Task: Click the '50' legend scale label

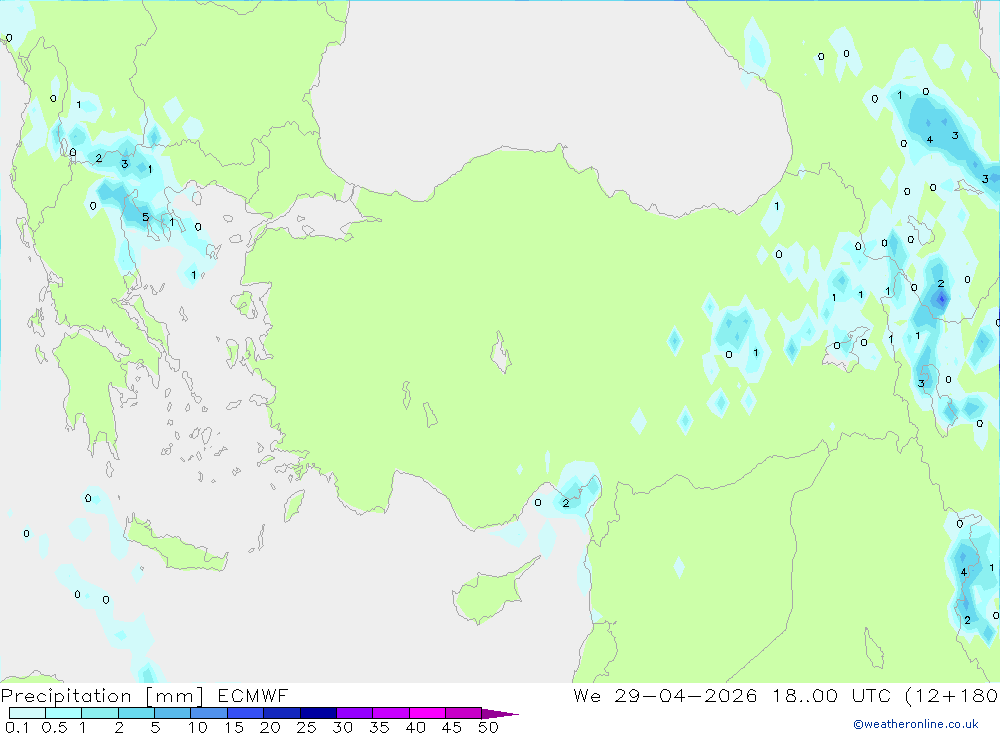Action: coord(488,727)
